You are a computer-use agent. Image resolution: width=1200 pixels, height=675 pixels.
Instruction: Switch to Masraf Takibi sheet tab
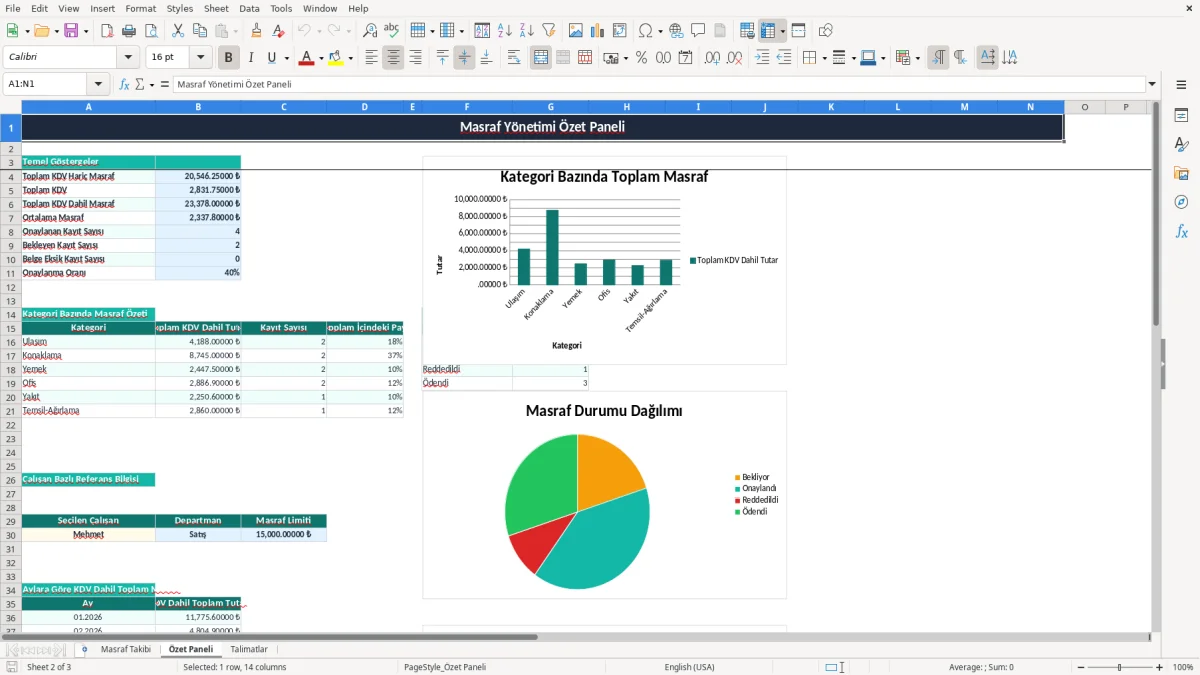coord(126,649)
